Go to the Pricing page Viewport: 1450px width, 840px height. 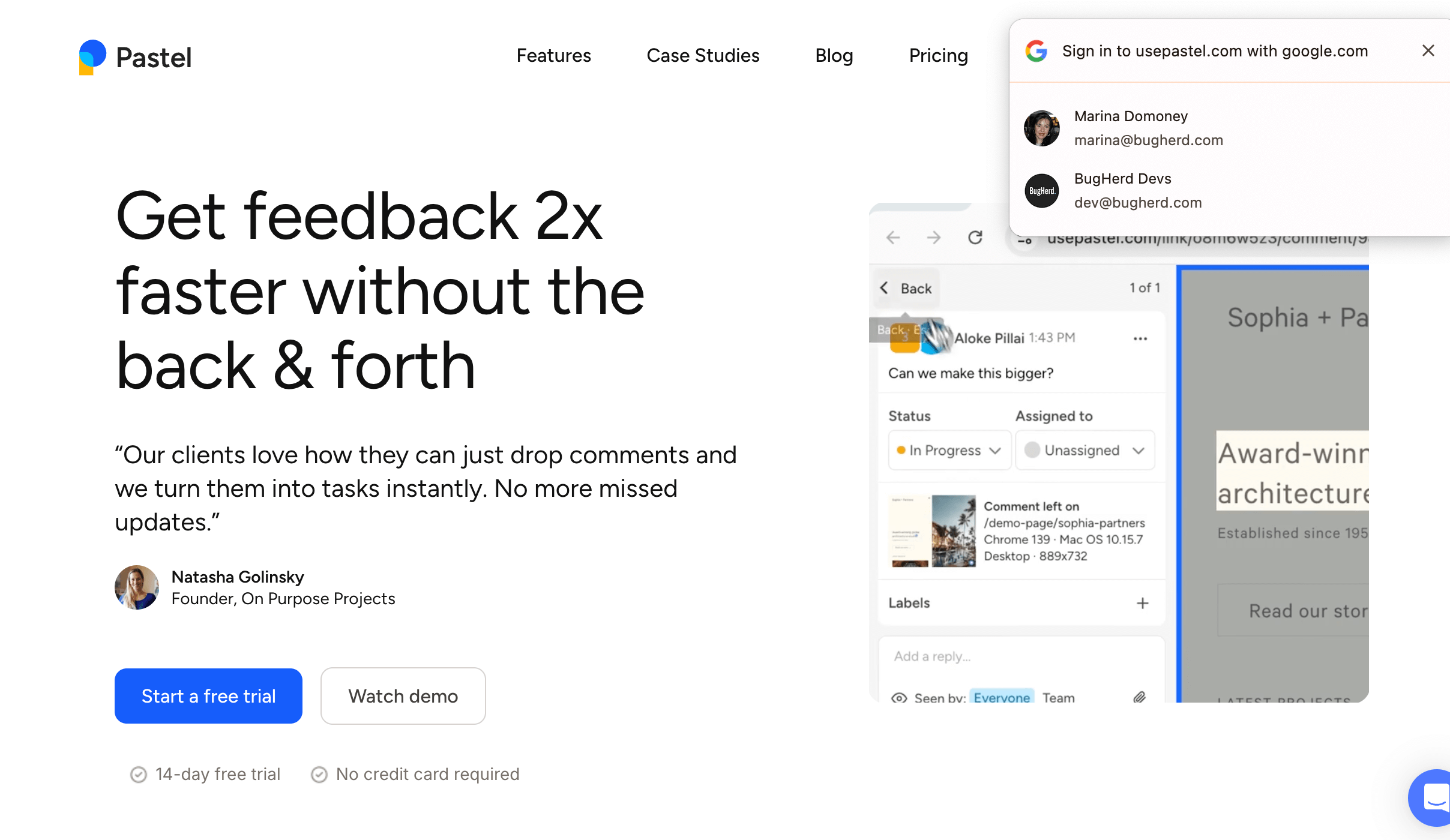pyautogui.click(x=938, y=56)
